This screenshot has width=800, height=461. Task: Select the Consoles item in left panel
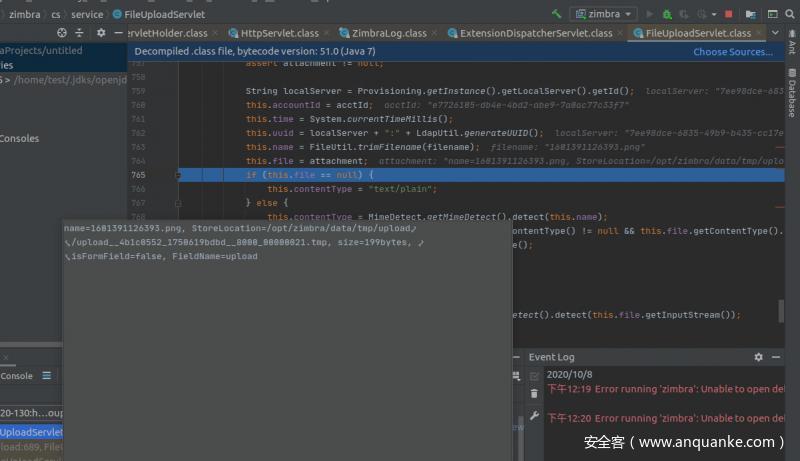click(19, 138)
